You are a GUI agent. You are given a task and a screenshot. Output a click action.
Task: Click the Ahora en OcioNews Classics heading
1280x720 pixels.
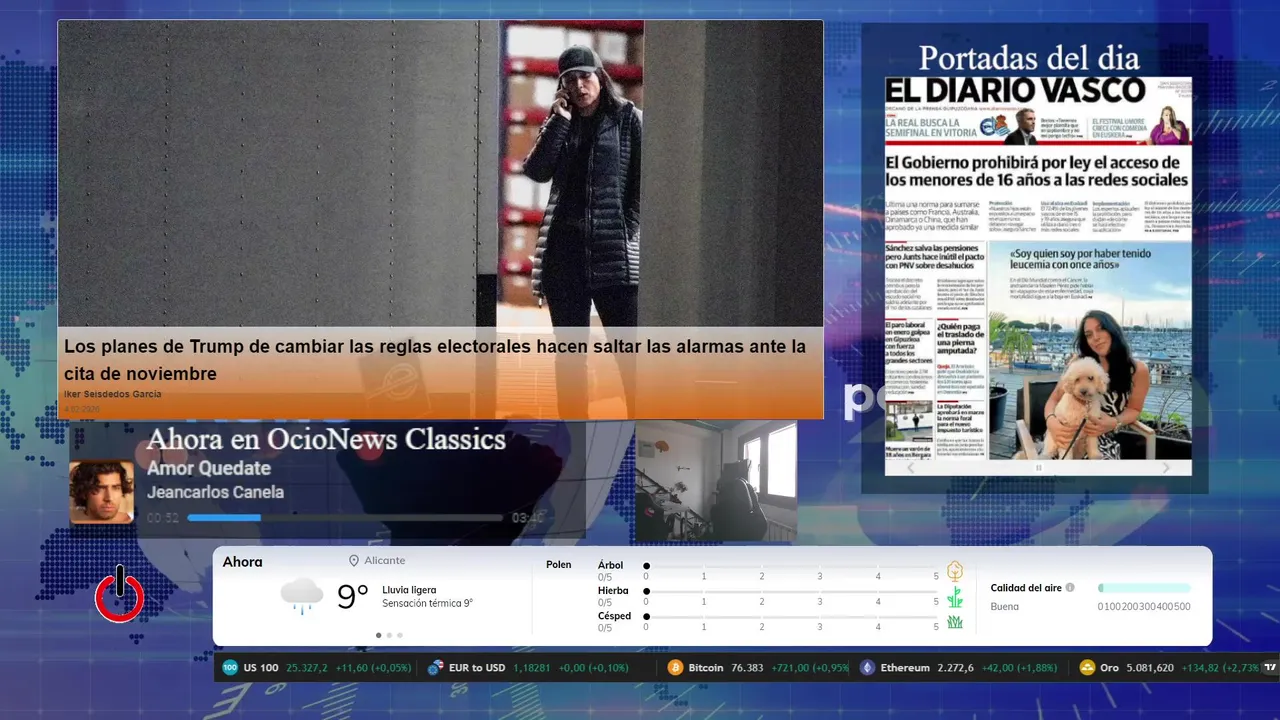[x=326, y=439]
